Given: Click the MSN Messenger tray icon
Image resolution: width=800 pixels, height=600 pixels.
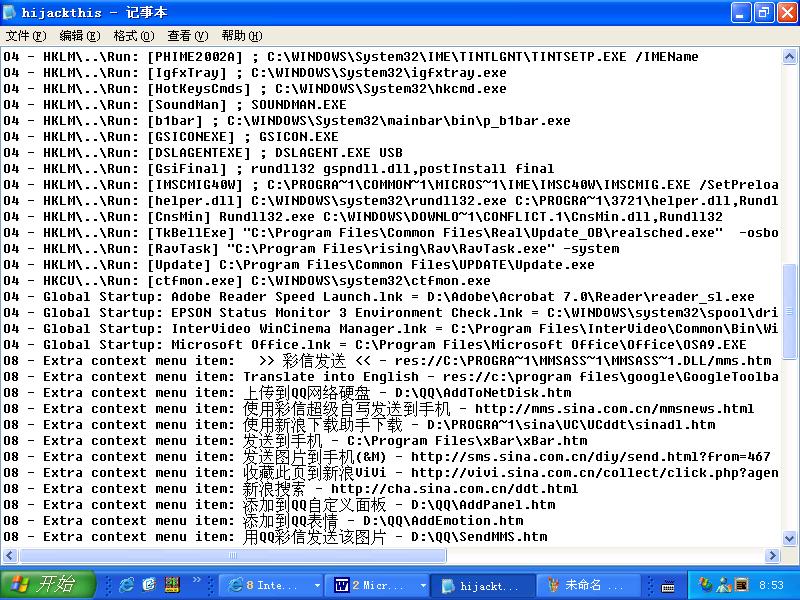Looking at the screenshot, I should click(x=706, y=585).
